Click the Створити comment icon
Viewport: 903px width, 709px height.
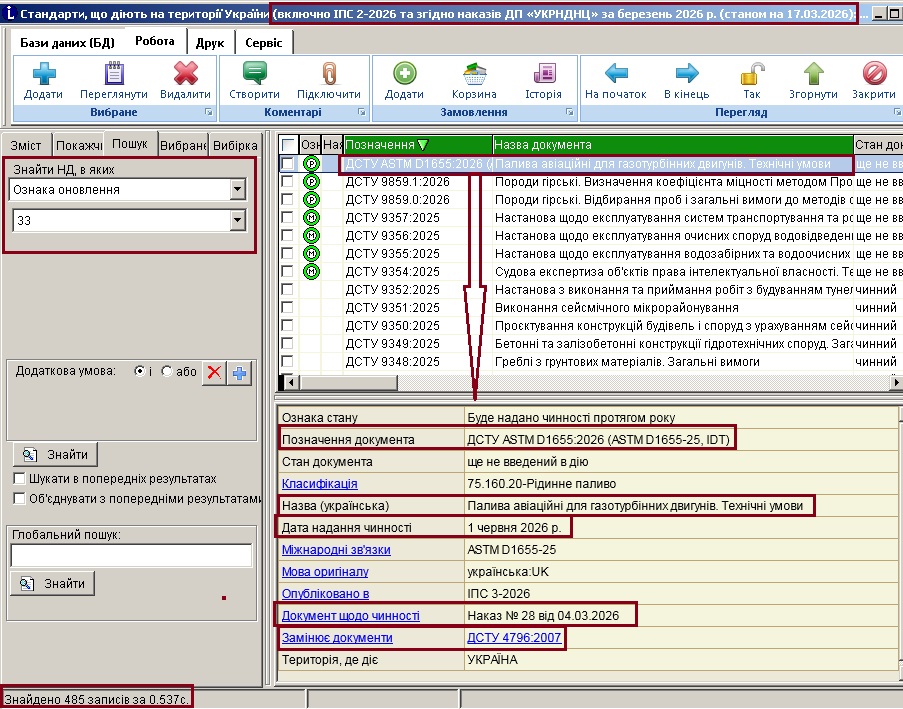pos(254,74)
